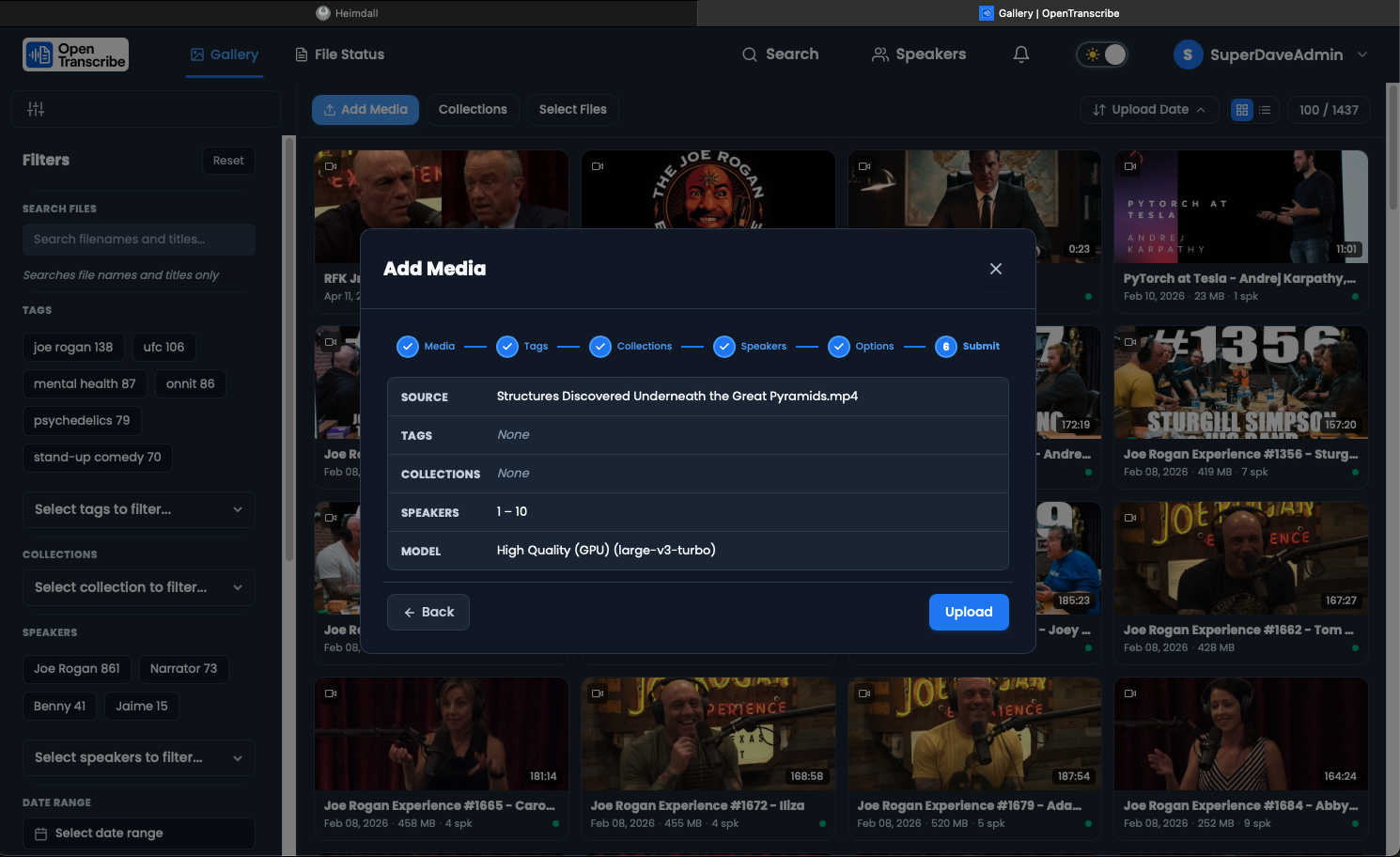Filter by the mental health 87 tag
The height and width of the screenshot is (857, 1400).
pos(85,383)
